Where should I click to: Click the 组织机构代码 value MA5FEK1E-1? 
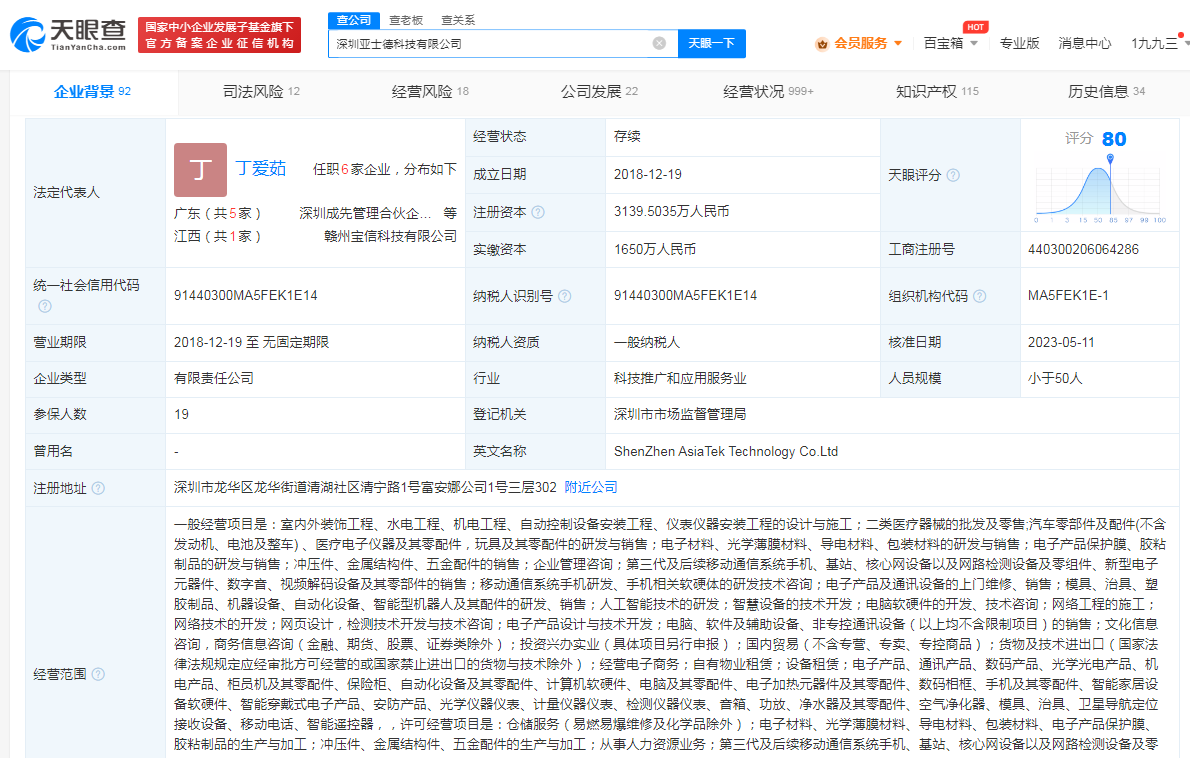coord(1068,296)
